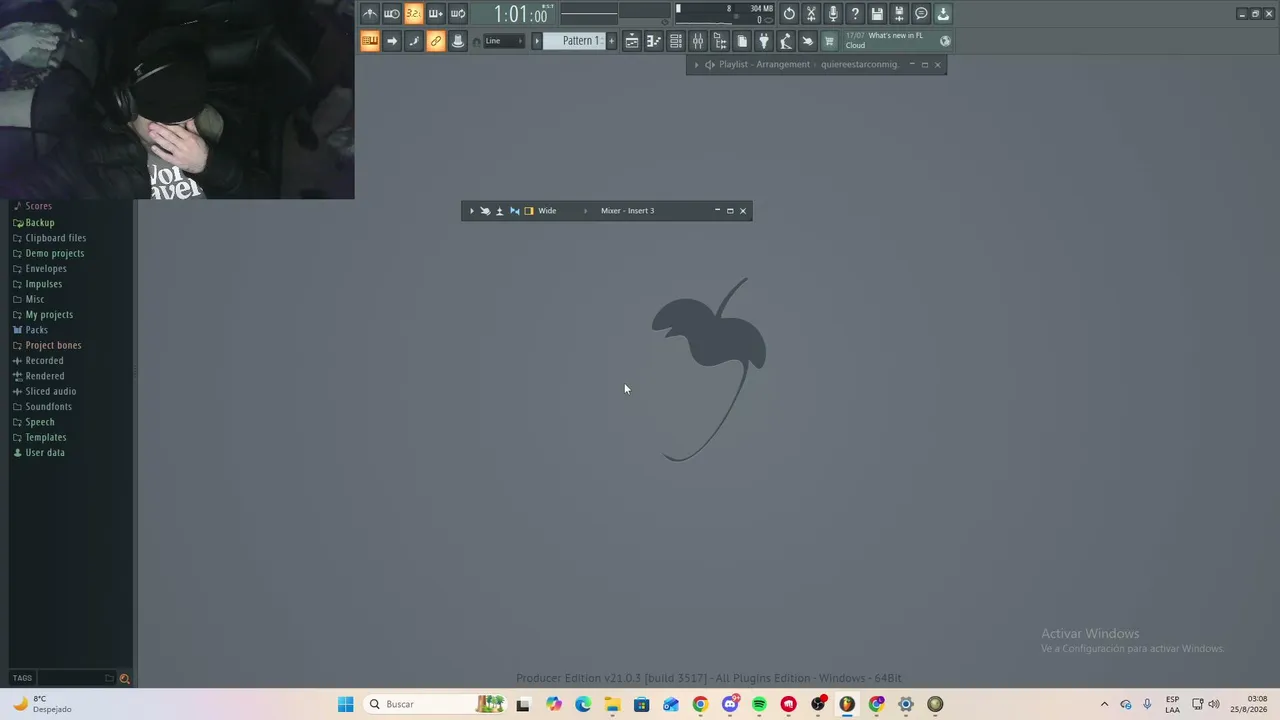Open help with the question mark icon
The height and width of the screenshot is (720, 1280).
(855, 14)
